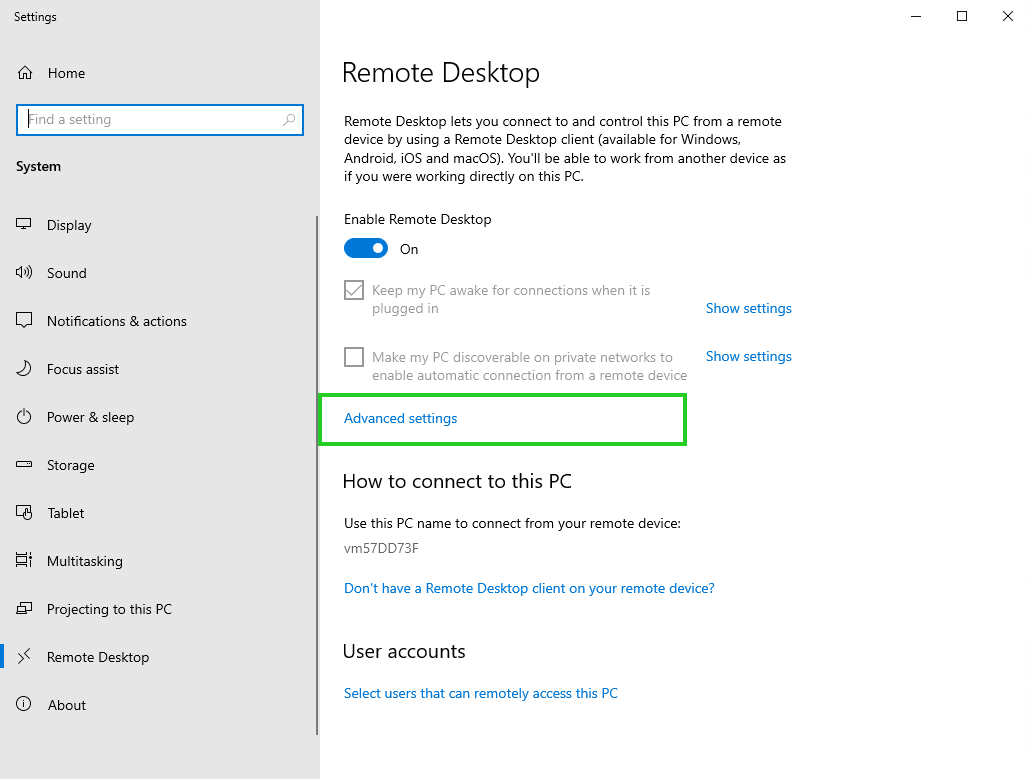Screen dimensions: 1031x779
Task: Click How to connect to this PC heading
Action: [x=457, y=481]
